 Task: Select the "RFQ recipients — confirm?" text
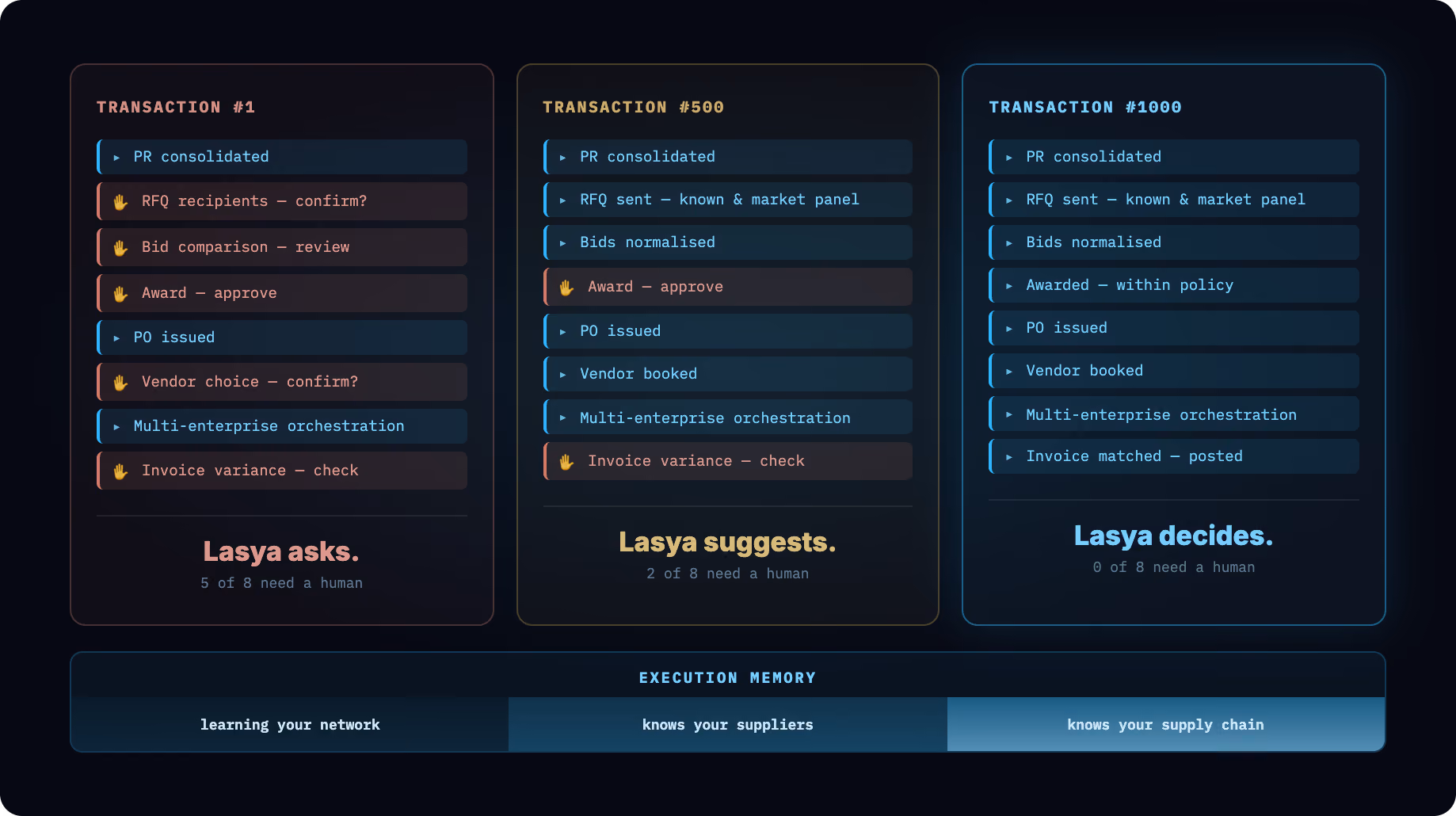tap(254, 201)
